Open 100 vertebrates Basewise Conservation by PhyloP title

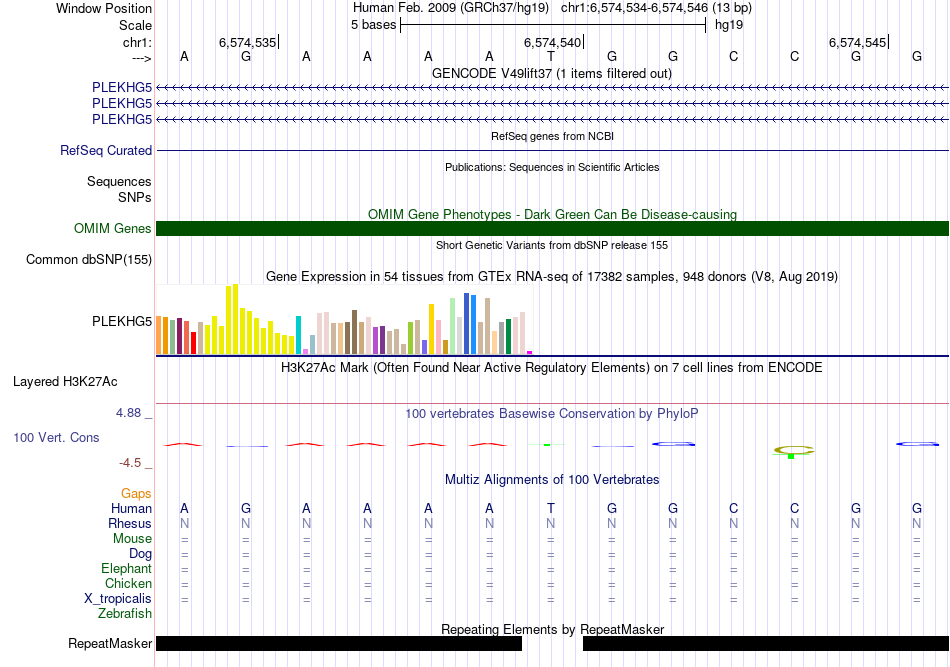(552, 413)
